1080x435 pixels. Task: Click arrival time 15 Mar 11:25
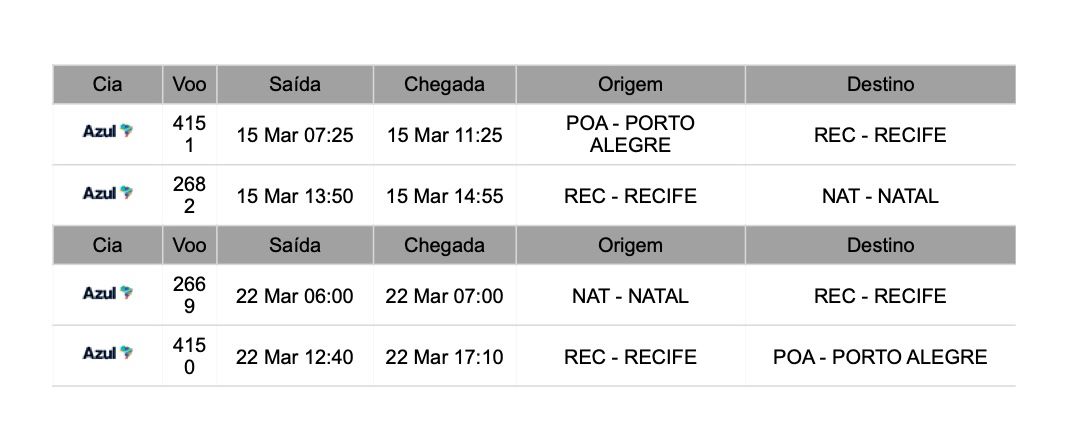[x=445, y=135]
